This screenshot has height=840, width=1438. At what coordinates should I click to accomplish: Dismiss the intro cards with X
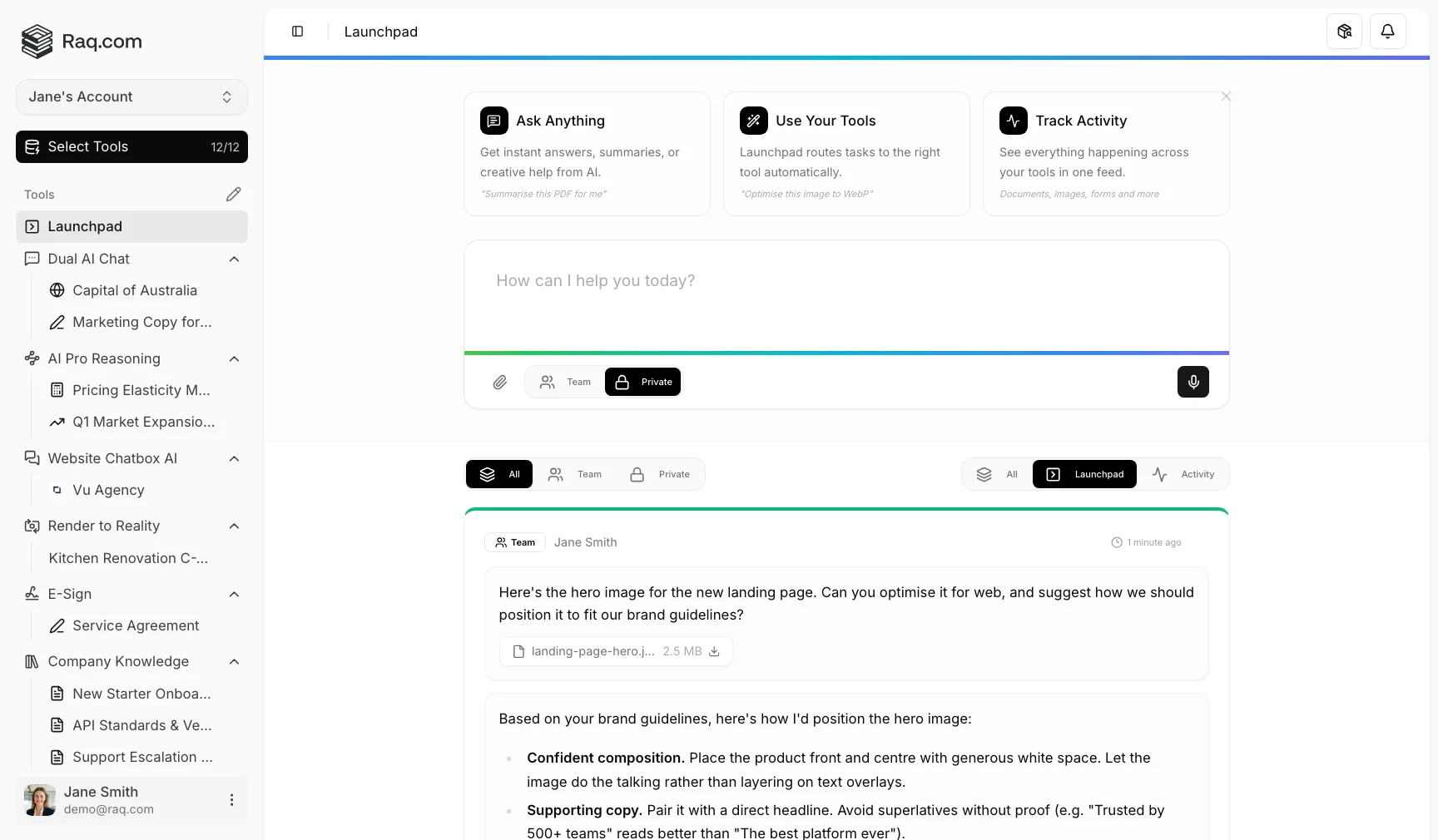[x=1226, y=96]
